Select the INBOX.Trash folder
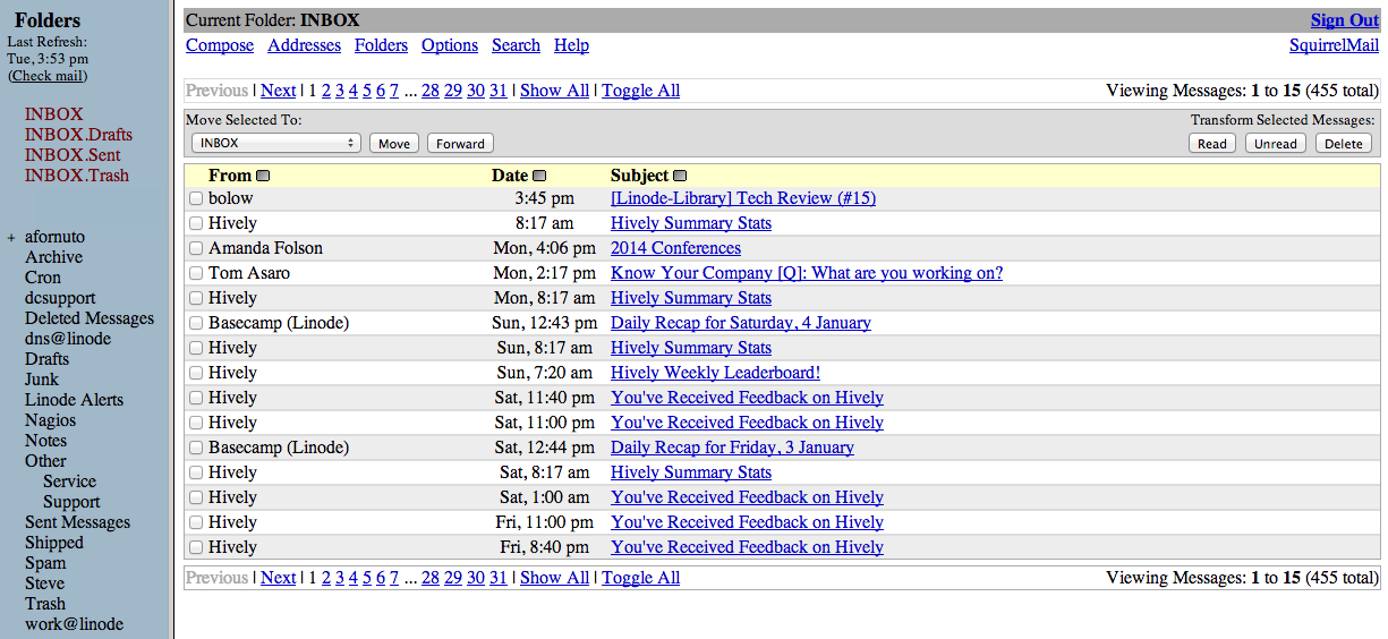 (77, 174)
